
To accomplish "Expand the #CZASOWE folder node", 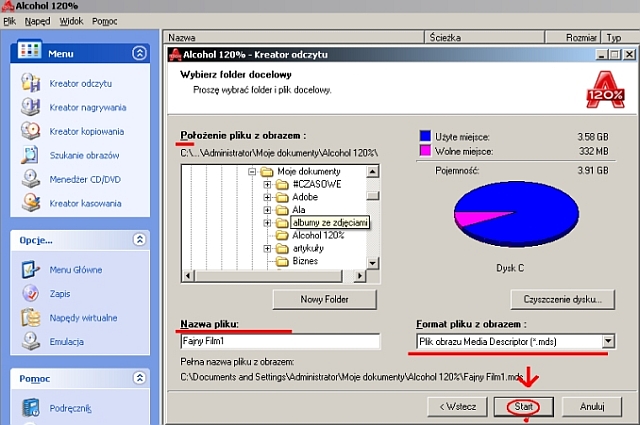I will (x=267, y=185).
